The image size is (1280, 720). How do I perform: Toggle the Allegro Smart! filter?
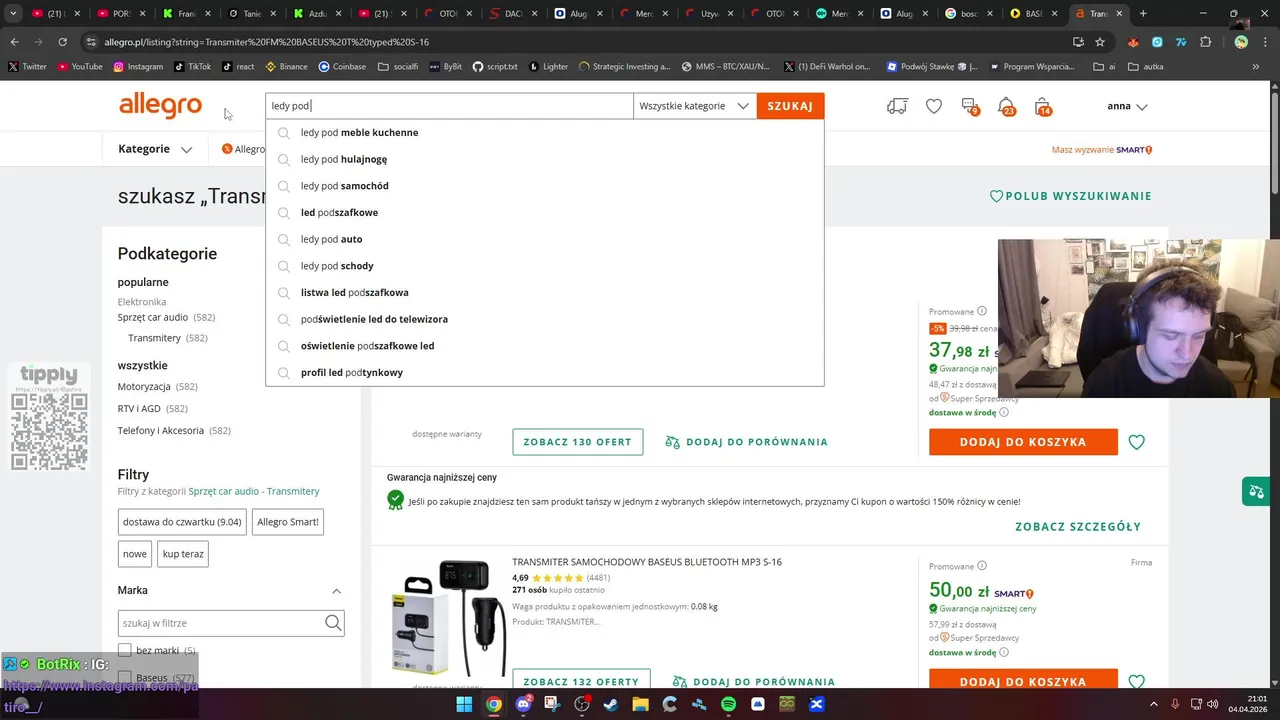pyautogui.click(x=288, y=522)
